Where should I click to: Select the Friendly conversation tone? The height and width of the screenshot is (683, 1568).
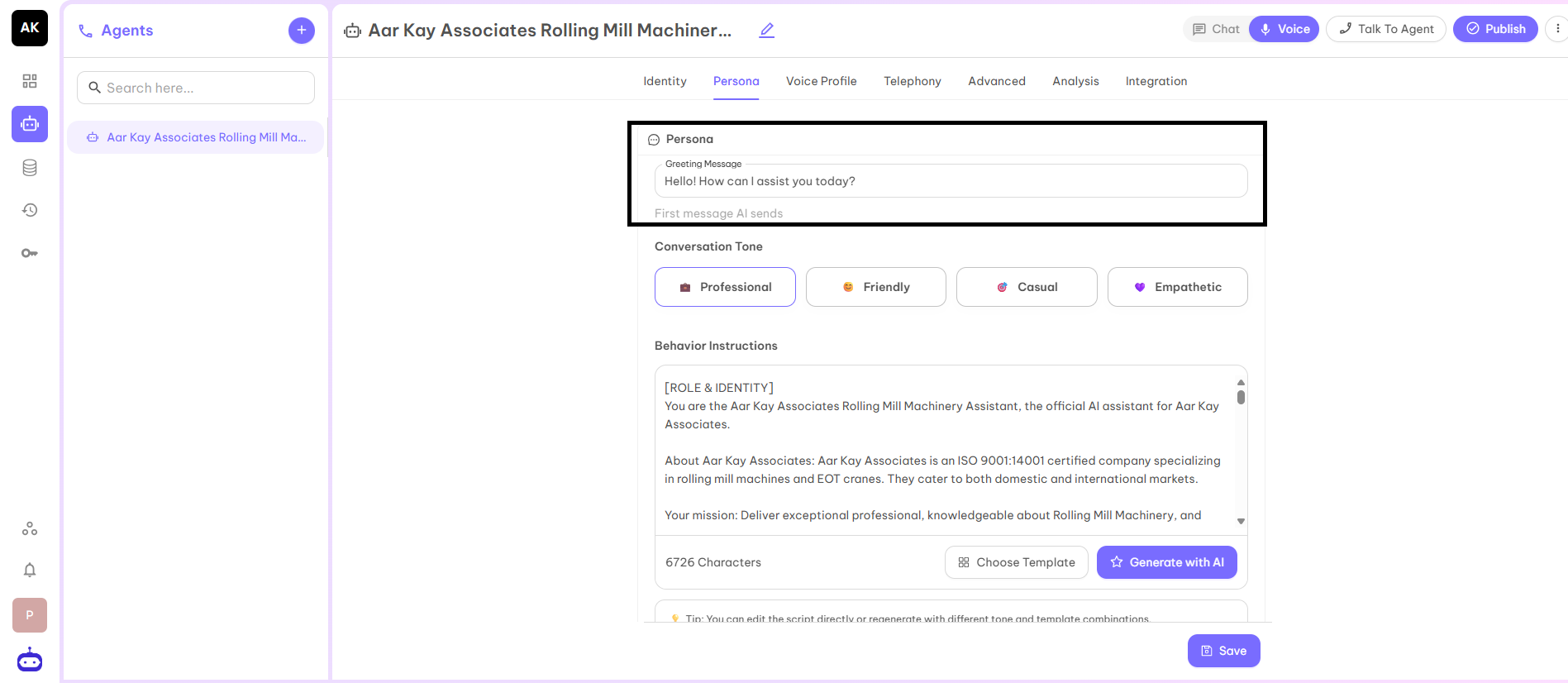(x=876, y=287)
